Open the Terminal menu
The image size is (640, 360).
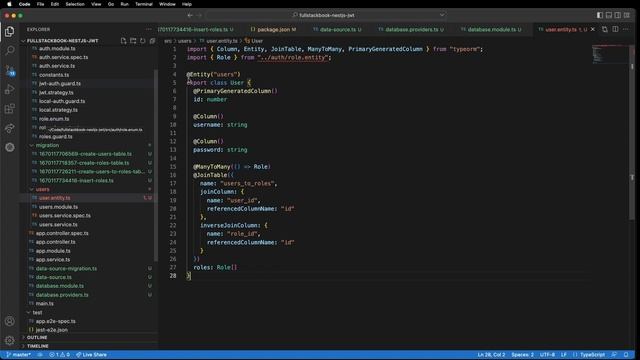pyautogui.click(x=144, y=4)
